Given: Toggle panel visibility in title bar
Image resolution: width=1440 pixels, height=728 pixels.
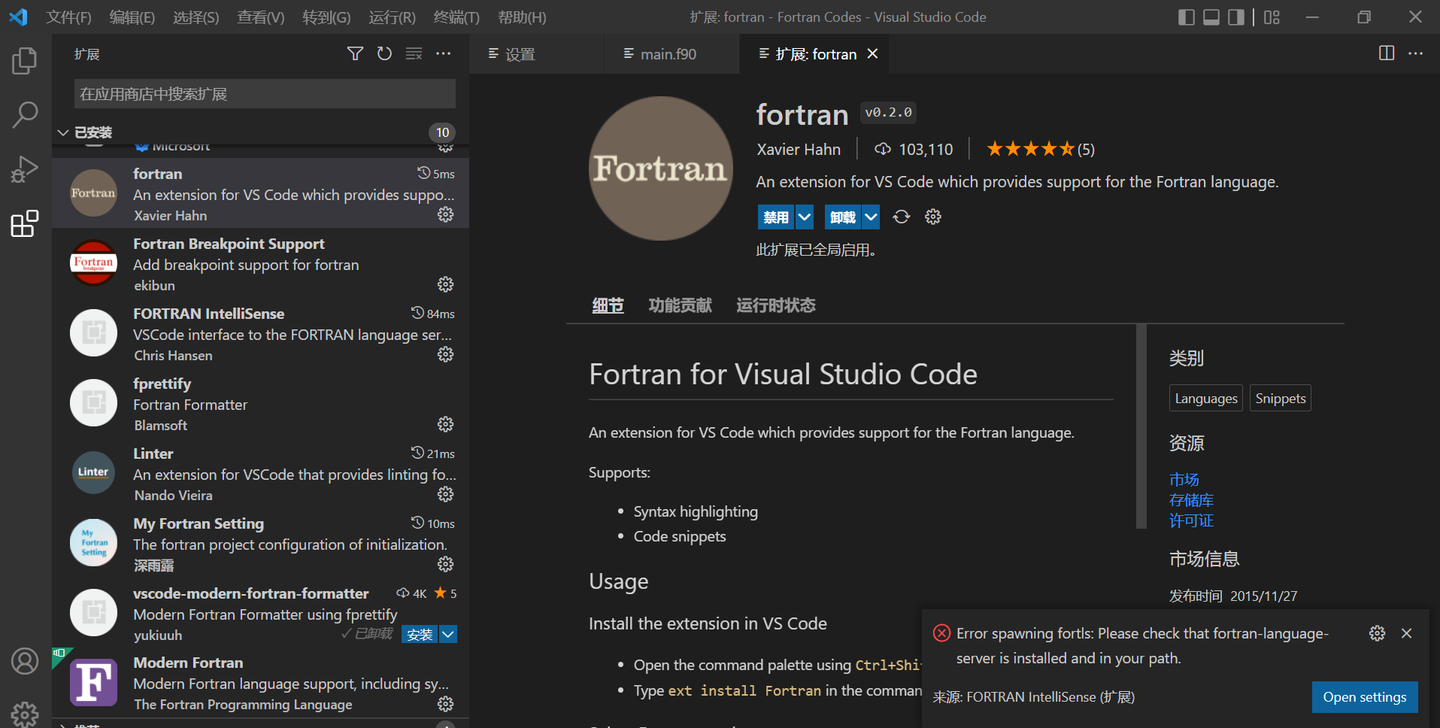Looking at the screenshot, I should [1212, 17].
